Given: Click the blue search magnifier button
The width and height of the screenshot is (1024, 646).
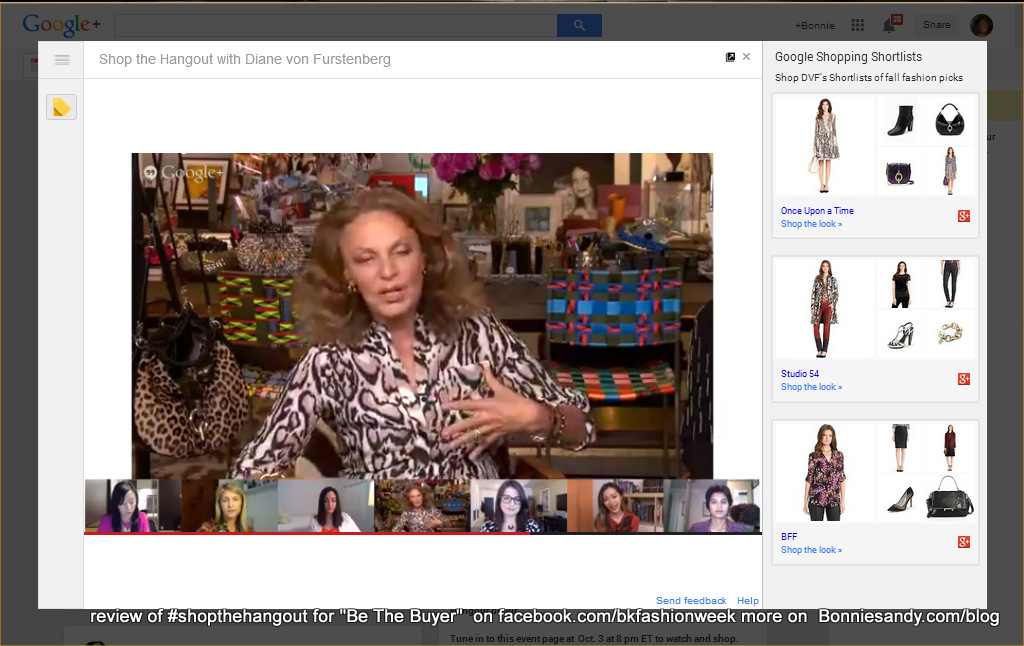Looking at the screenshot, I should click(x=579, y=25).
